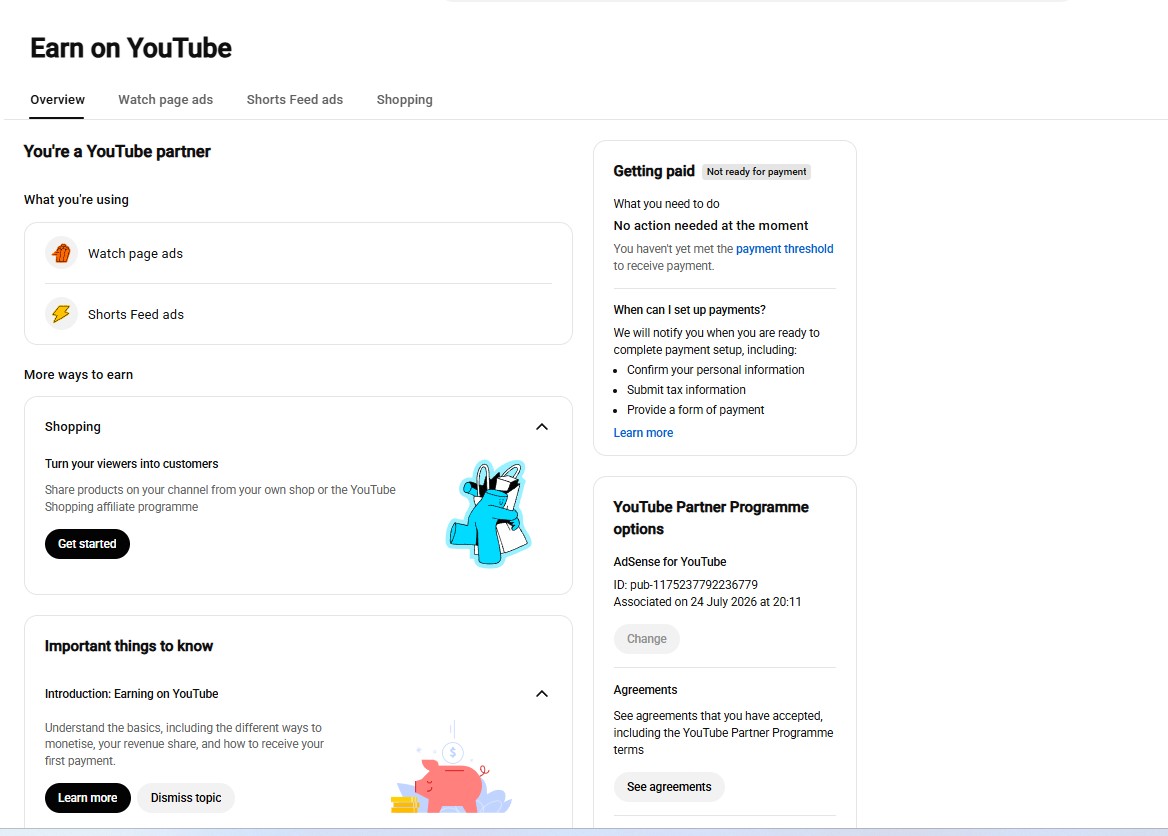Click the black Learn more button
The width and height of the screenshot is (1168, 836).
pyautogui.click(x=88, y=798)
